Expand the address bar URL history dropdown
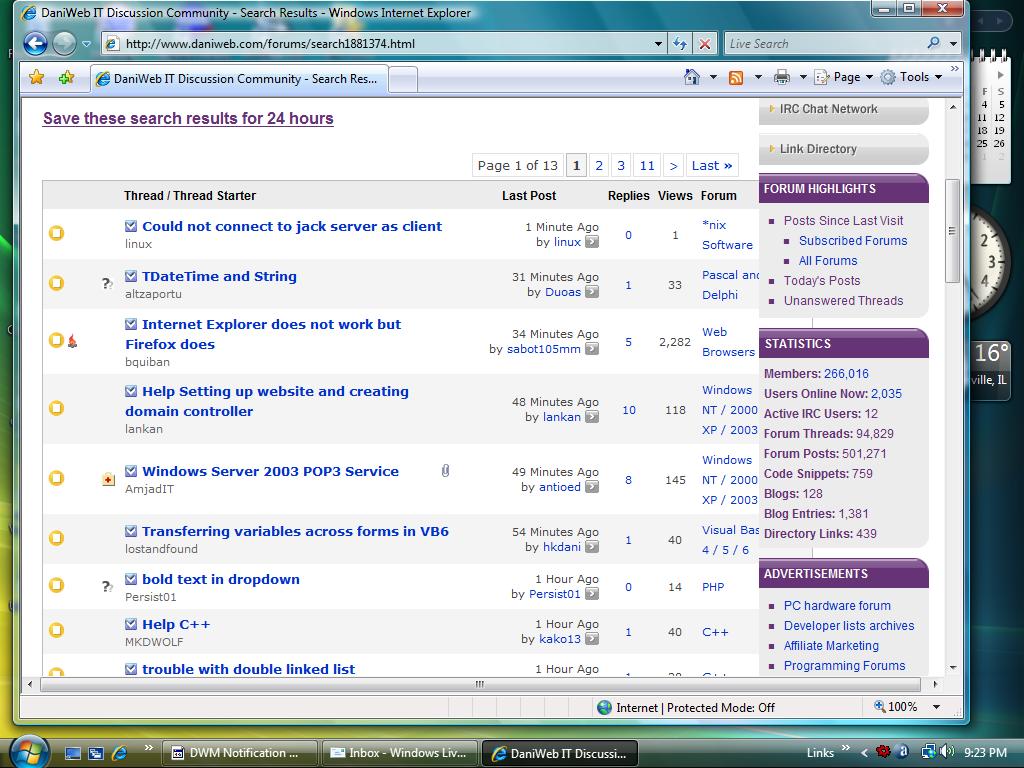The height and width of the screenshot is (768, 1024). pos(658,44)
